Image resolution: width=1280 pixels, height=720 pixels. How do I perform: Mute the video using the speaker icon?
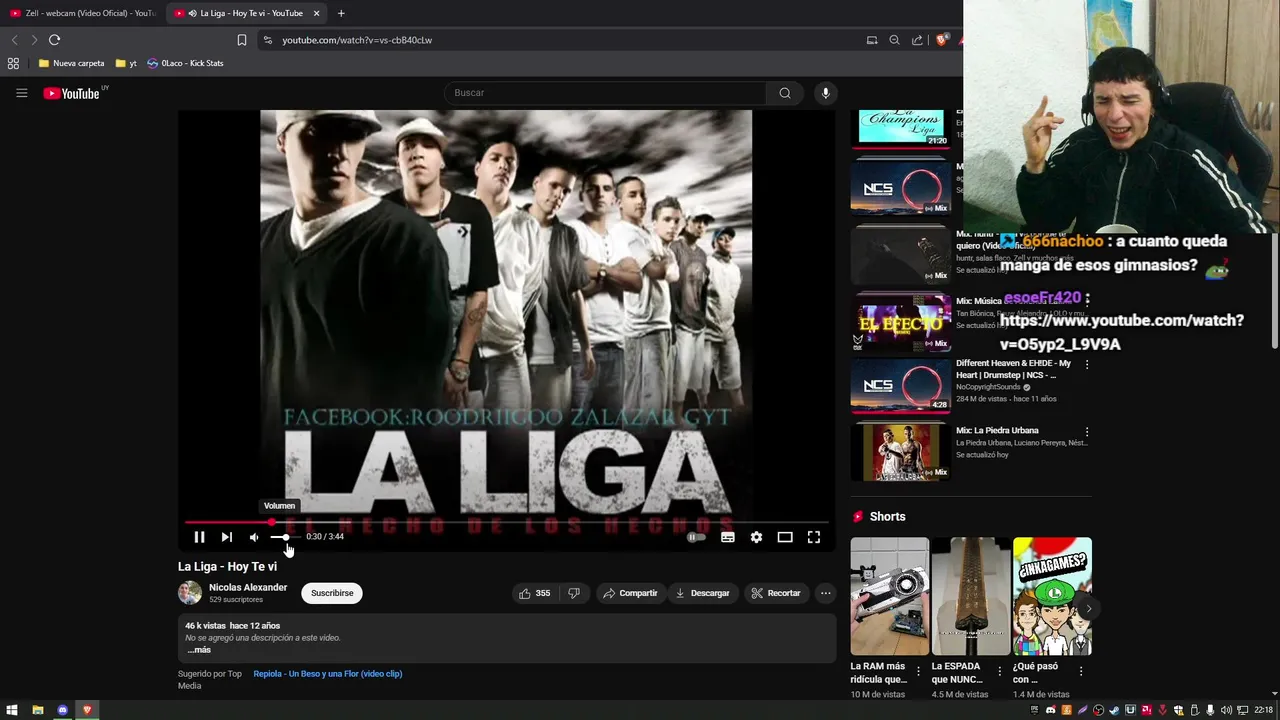click(254, 537)
